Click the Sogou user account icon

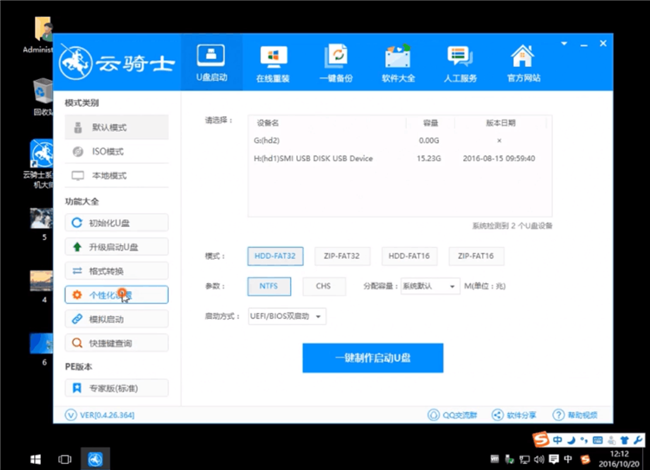(x=611, y=441)
